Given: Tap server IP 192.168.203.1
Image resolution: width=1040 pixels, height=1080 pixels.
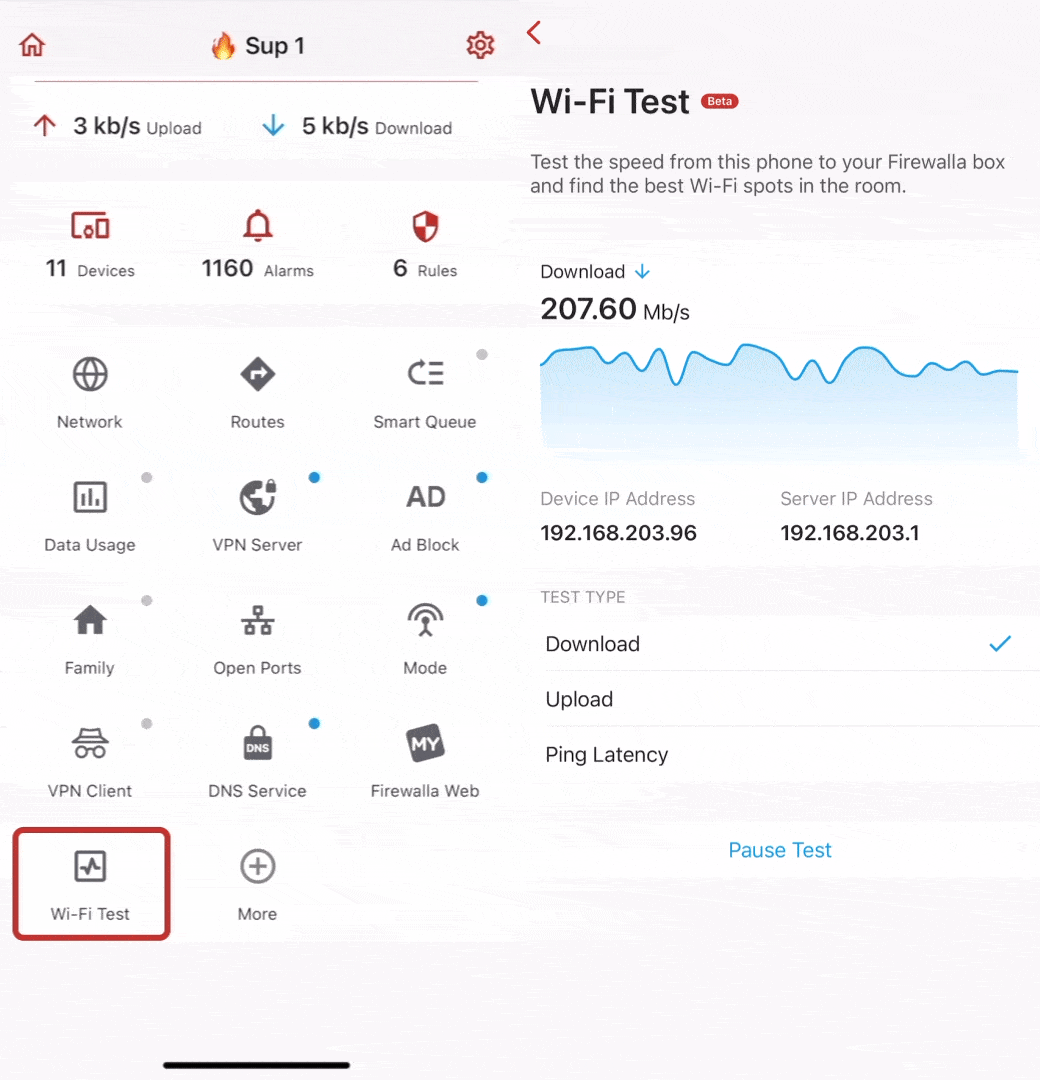Looking at the screenshot, I should point(849,532).
